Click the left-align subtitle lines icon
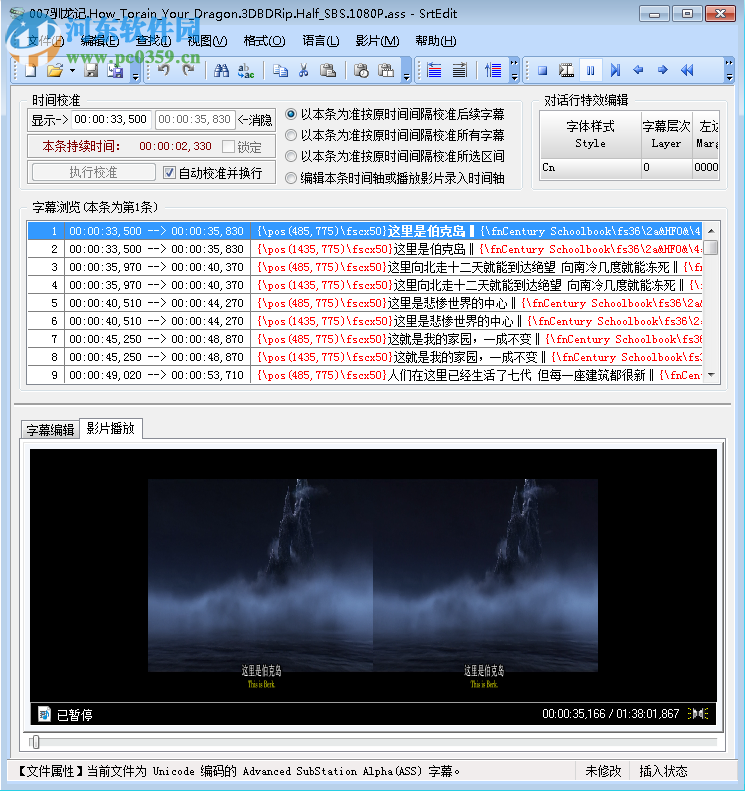The image size is (745, 791). point(434,70)
